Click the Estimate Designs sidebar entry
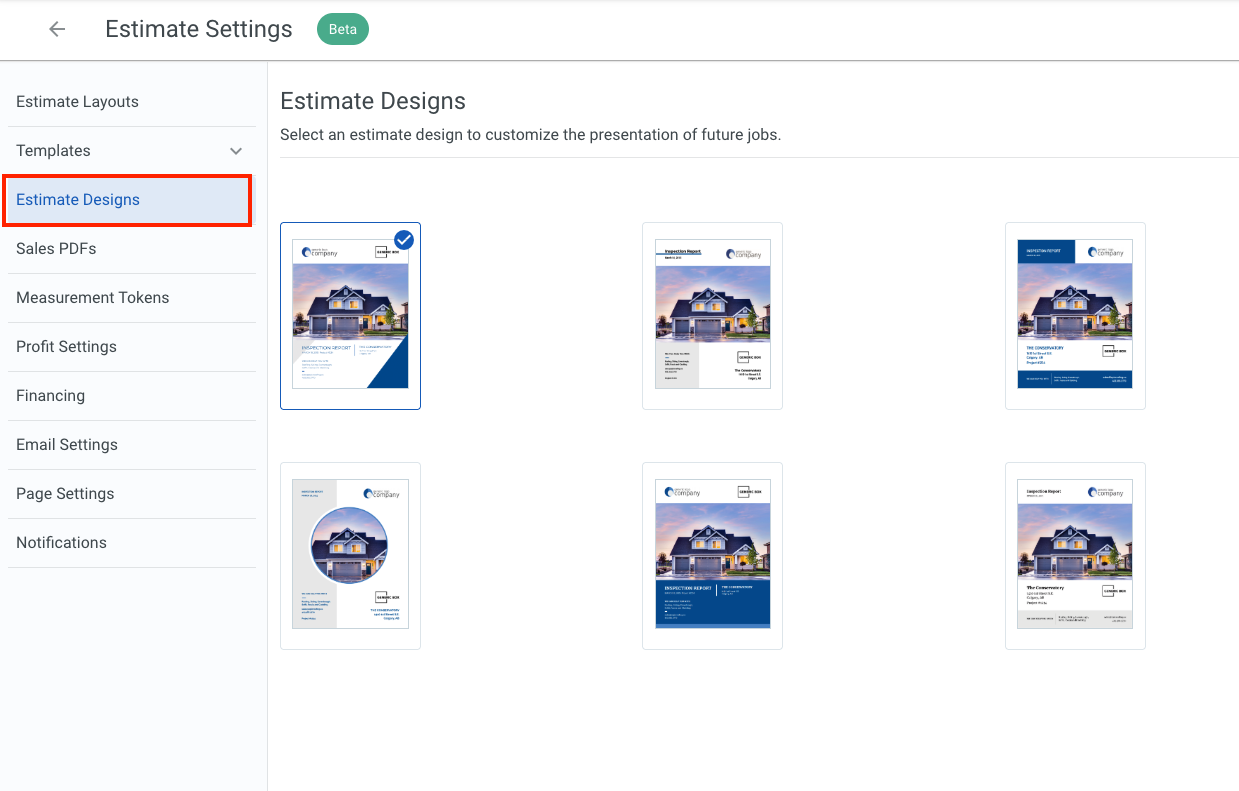 pos(78,199)
